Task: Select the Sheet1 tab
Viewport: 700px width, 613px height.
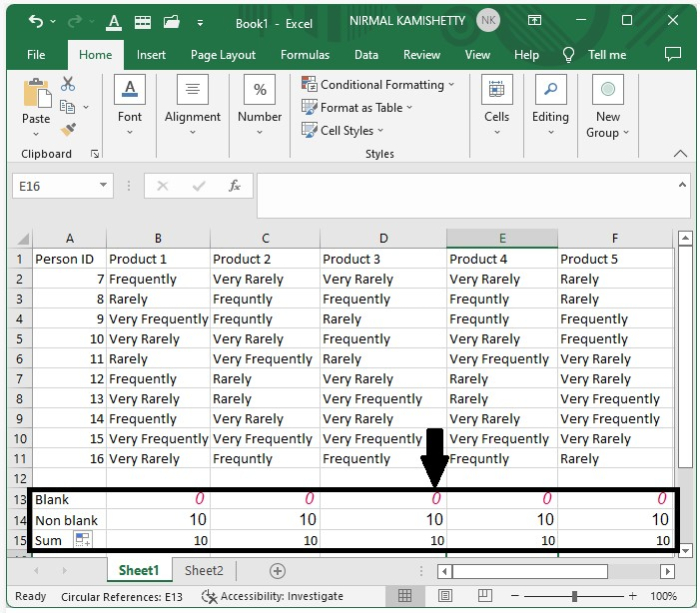Action: [139, 570]
